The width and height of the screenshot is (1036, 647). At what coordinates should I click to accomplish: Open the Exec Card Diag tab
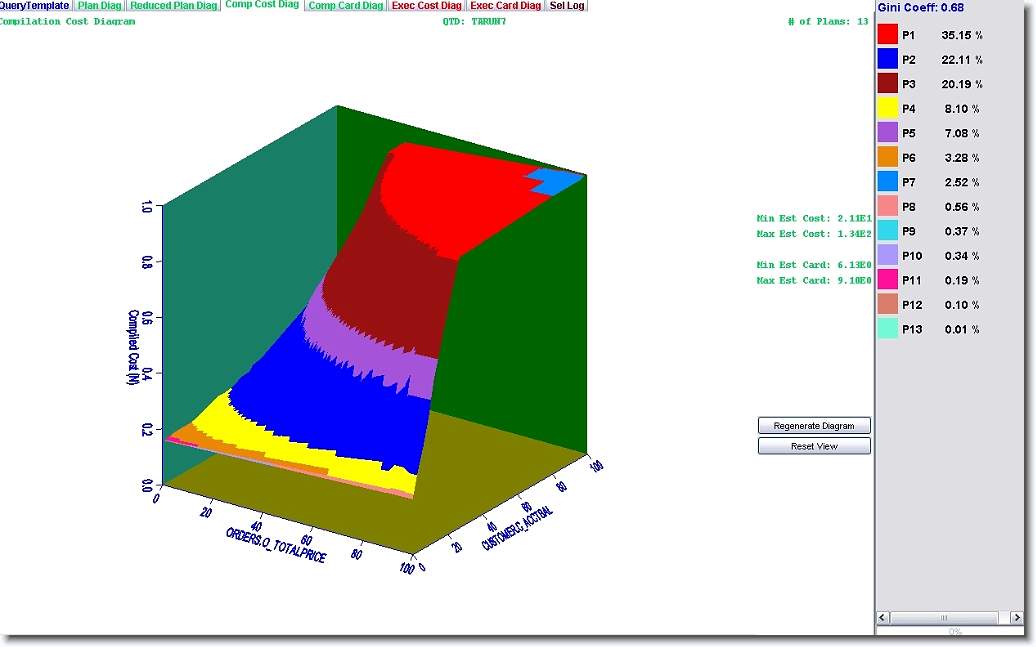(505, 6)
